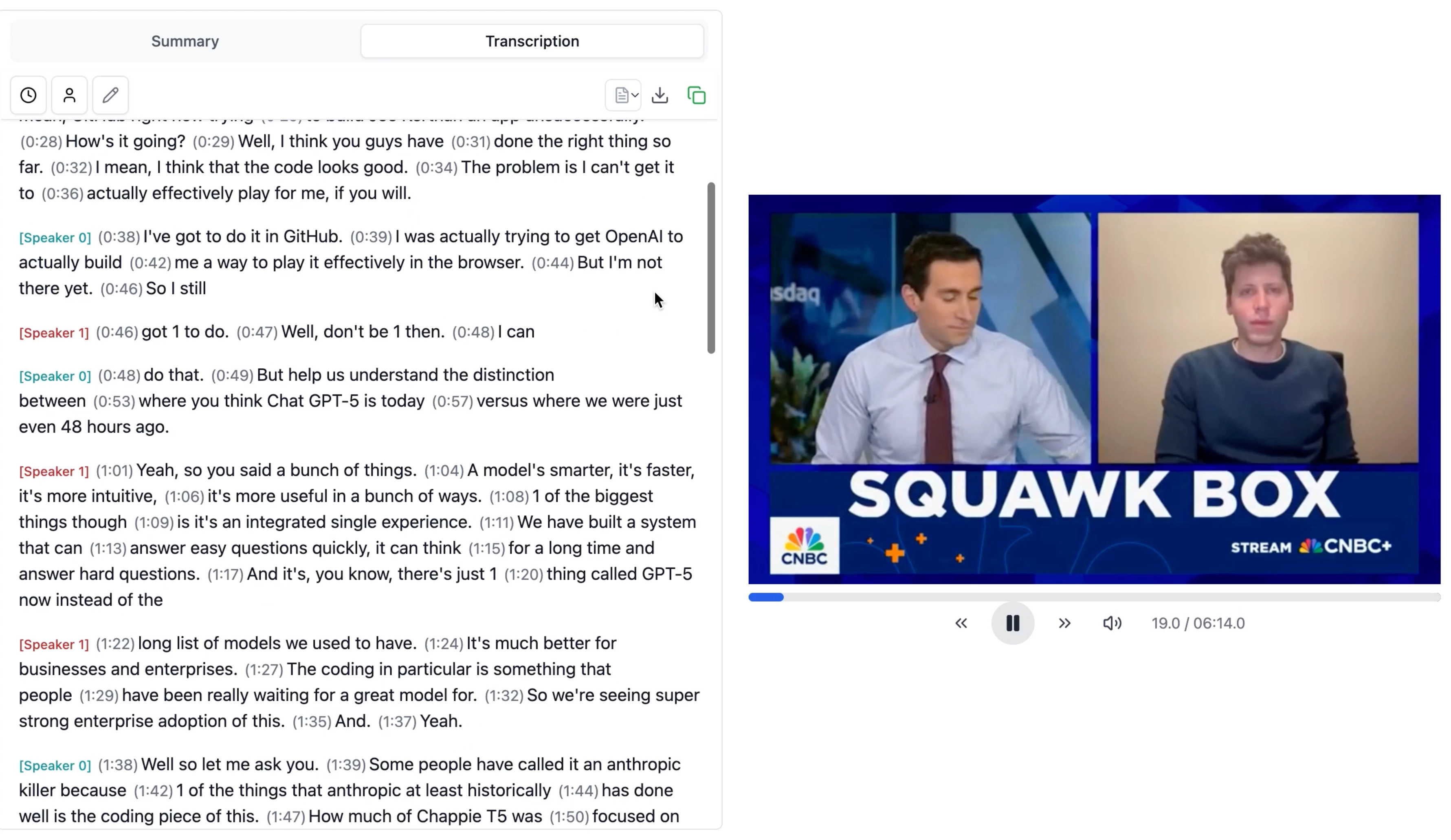Screen dimensions: 1451x840
Task: Toggle transcript edit mode with the pencil icon
Action: point(110,95)
